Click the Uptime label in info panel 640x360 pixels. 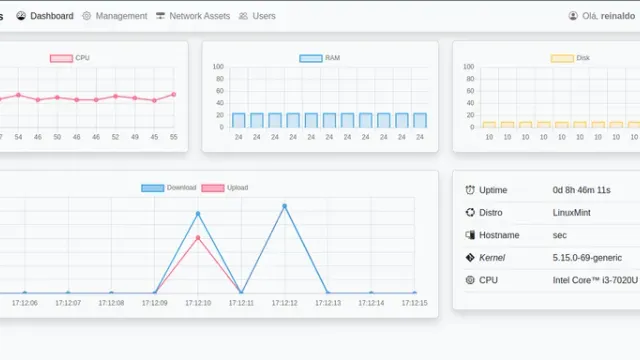tap(493, 190)
